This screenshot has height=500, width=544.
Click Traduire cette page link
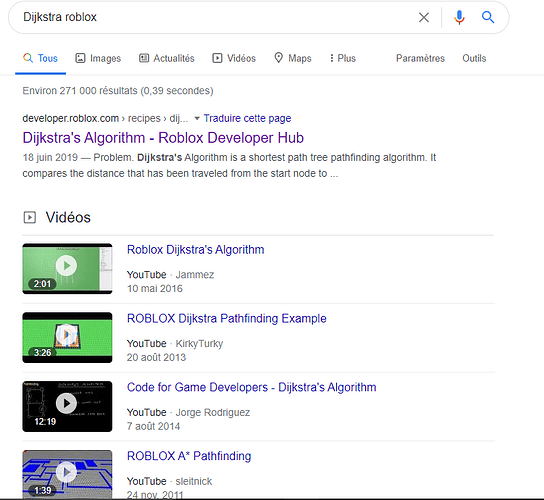tap(247, 118)
